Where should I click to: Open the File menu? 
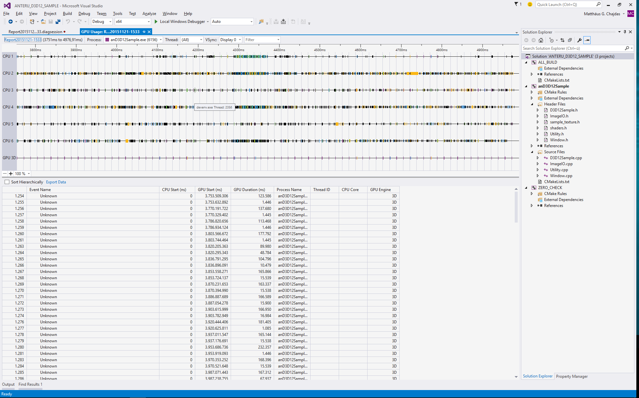[x=6, y=13]
